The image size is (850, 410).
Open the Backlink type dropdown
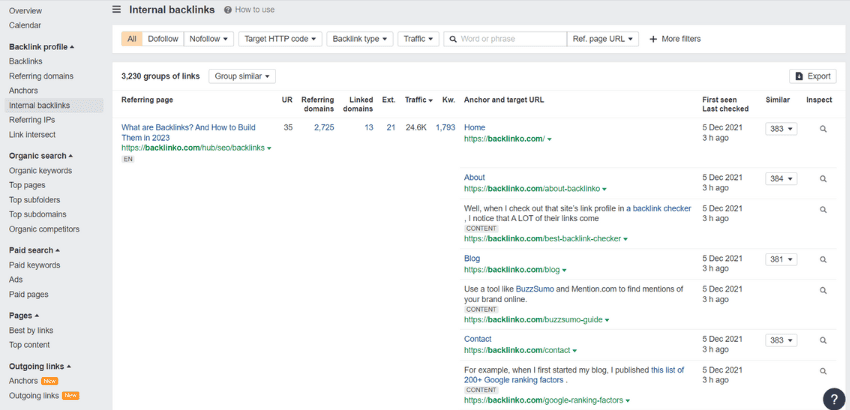pos(360,39)
